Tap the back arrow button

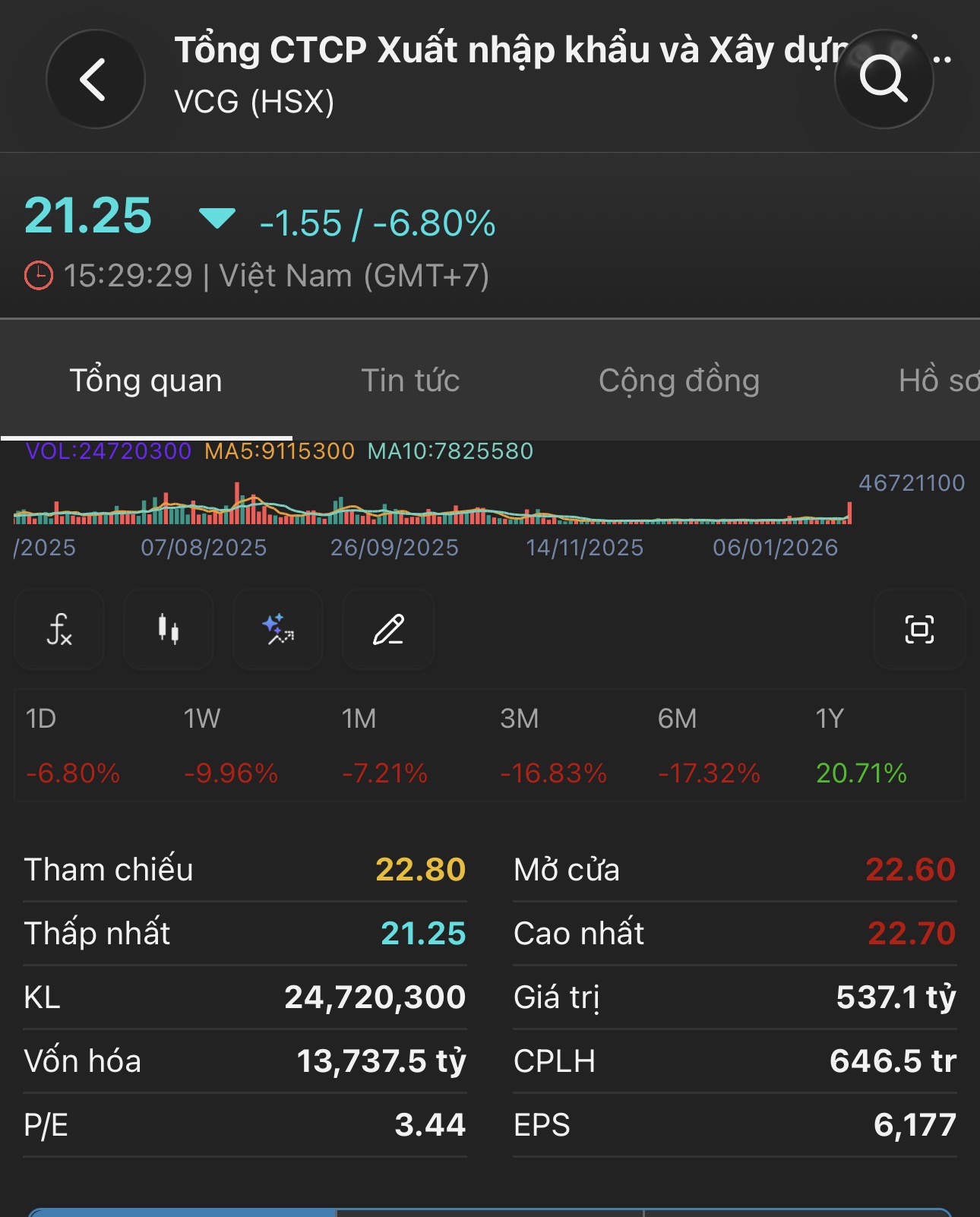95,79
